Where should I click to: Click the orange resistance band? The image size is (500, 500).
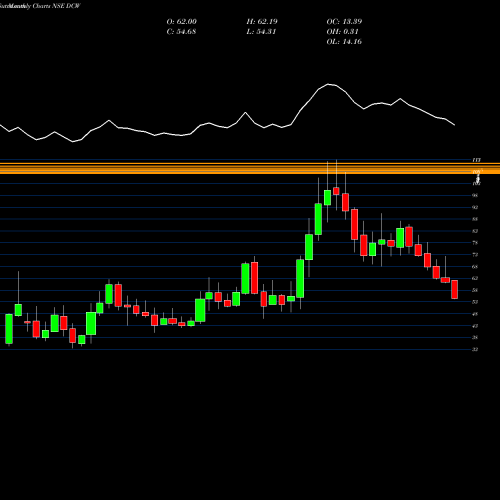[x=250, y=168]
